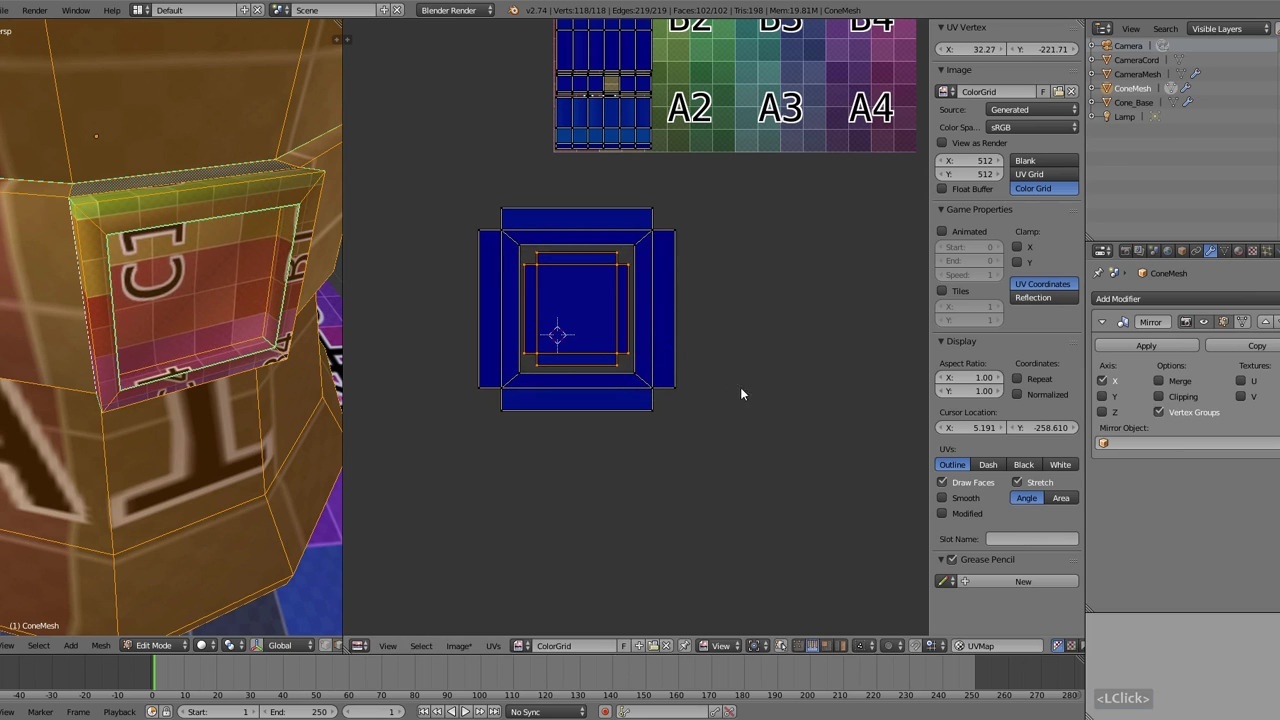
Task: Click the Camera object icon in outliner
Action: [1106, 46]
